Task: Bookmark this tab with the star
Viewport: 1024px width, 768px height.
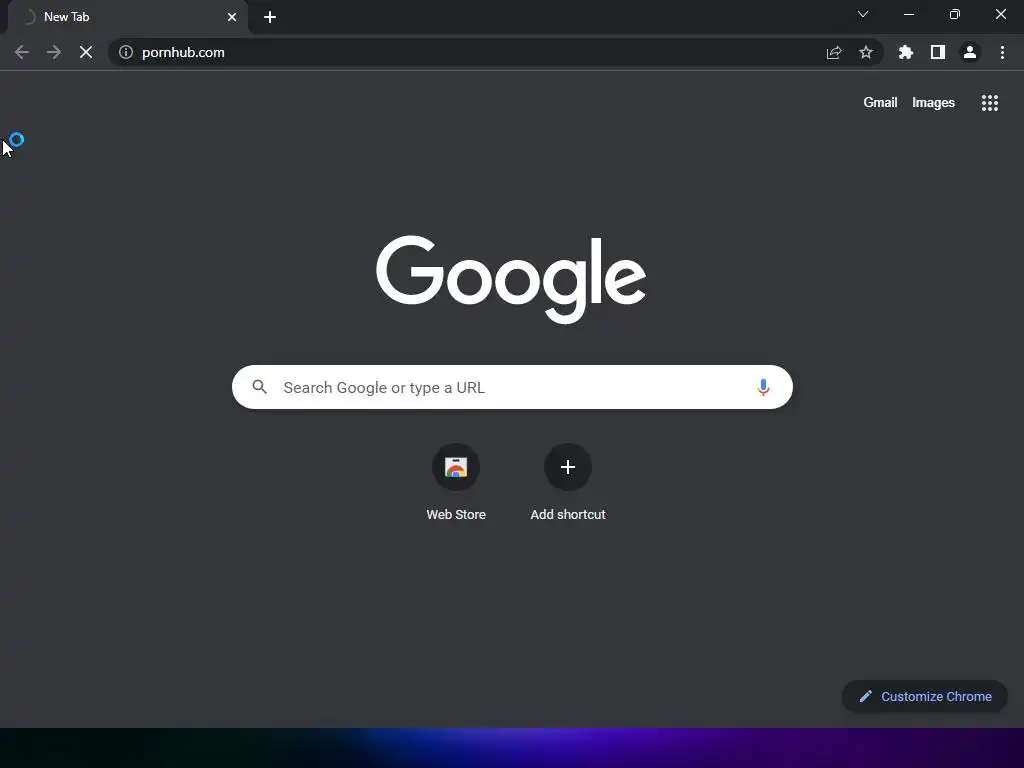Action: pyautogui.click(x=865, y=52)
